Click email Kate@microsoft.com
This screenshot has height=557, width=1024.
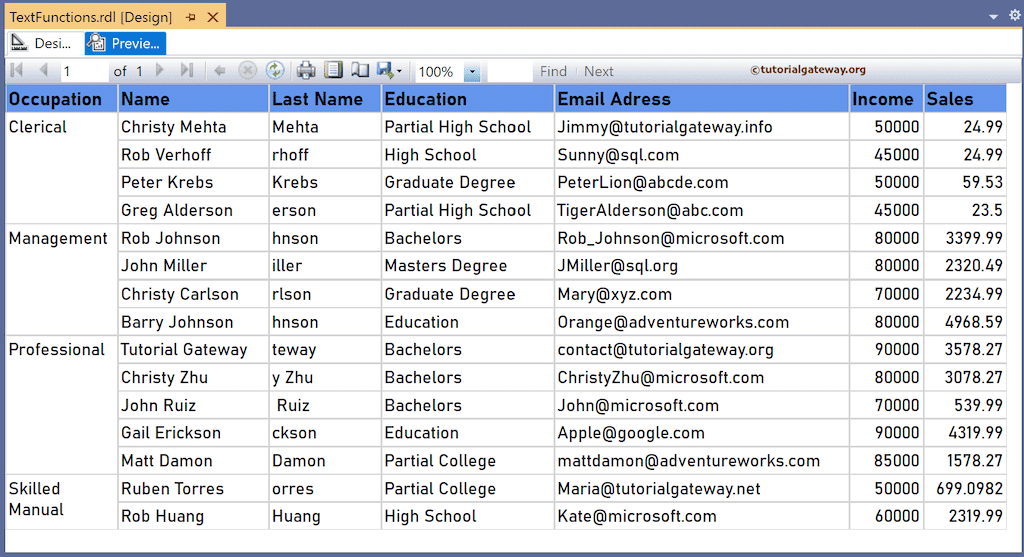pos(637,516)
